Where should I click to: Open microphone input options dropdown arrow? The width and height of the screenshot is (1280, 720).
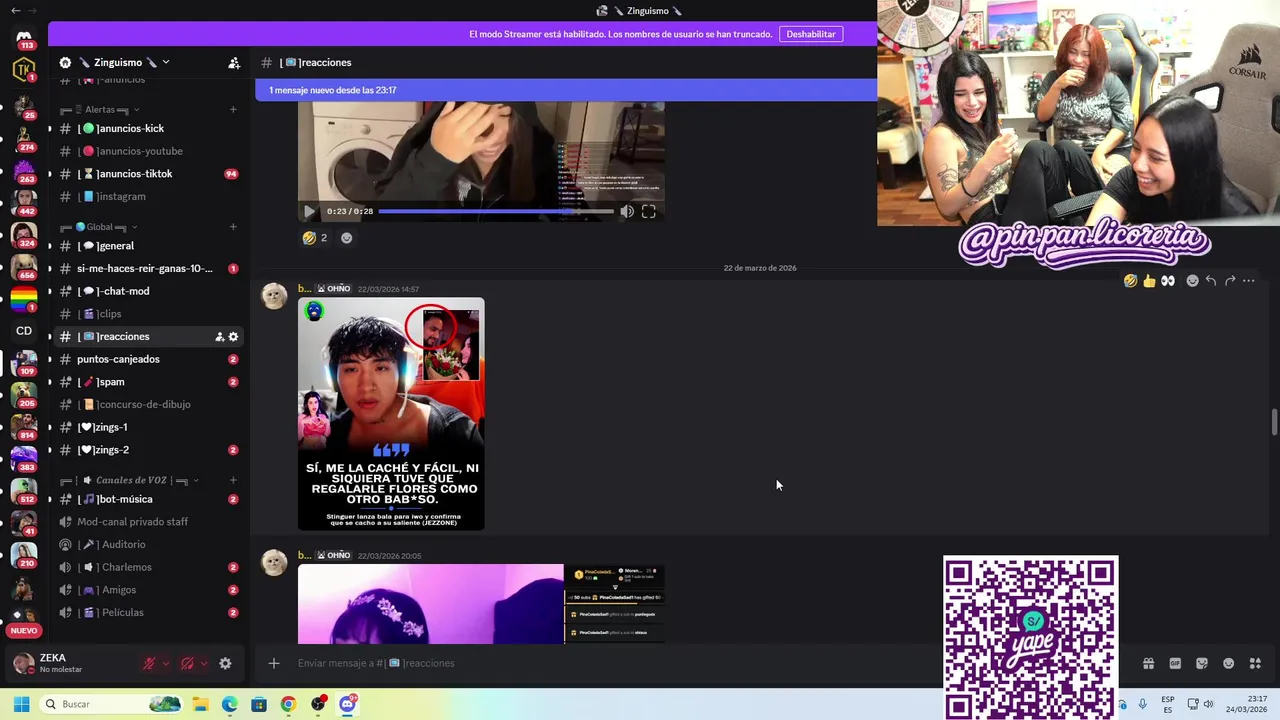166,663
